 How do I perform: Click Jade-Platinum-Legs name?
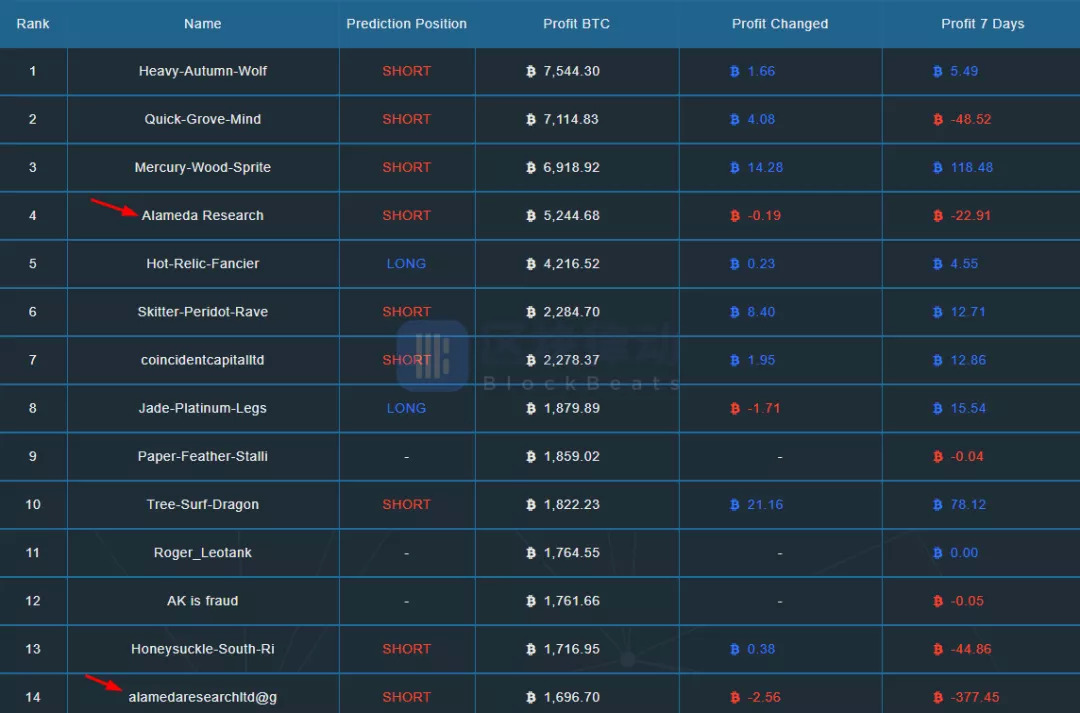pos(202,409)
